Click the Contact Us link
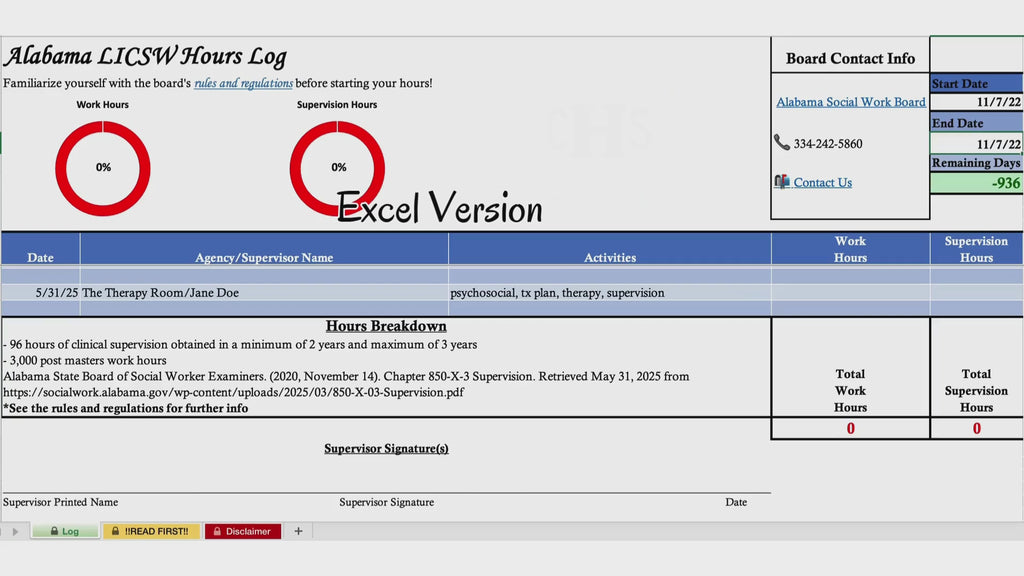This screenshot has height=576, width=1024. point(822,182)
